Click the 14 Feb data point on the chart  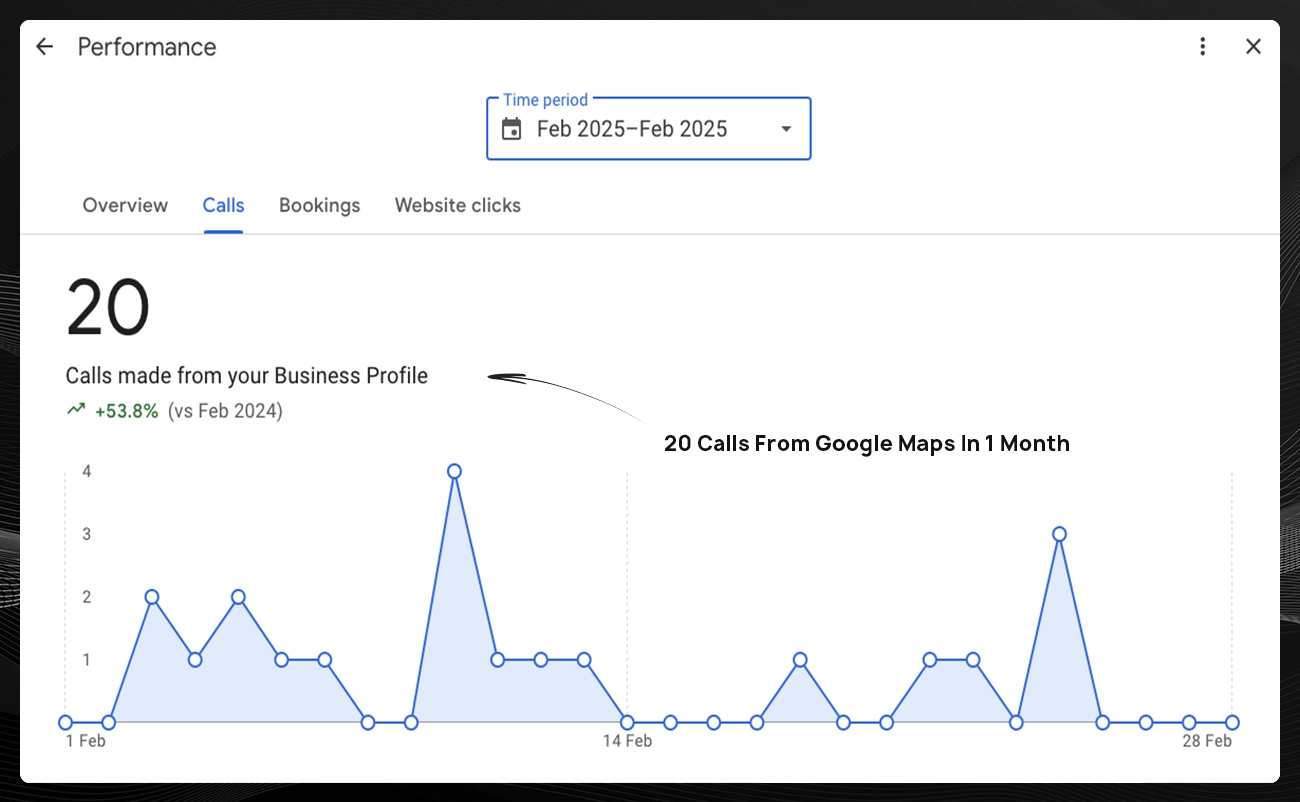(627, 722)
